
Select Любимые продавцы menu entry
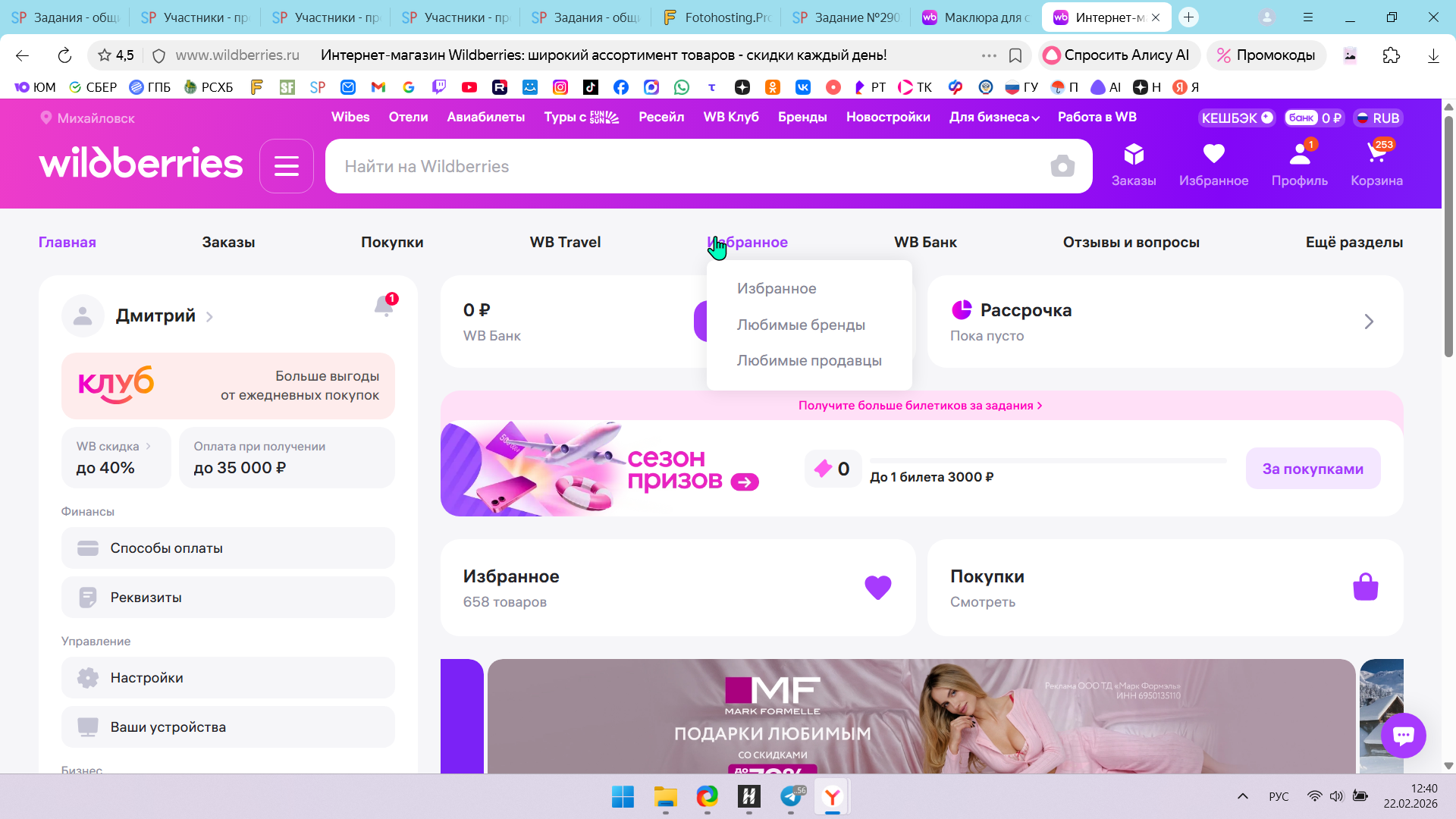pyautogui.click(x=808, y=360)
